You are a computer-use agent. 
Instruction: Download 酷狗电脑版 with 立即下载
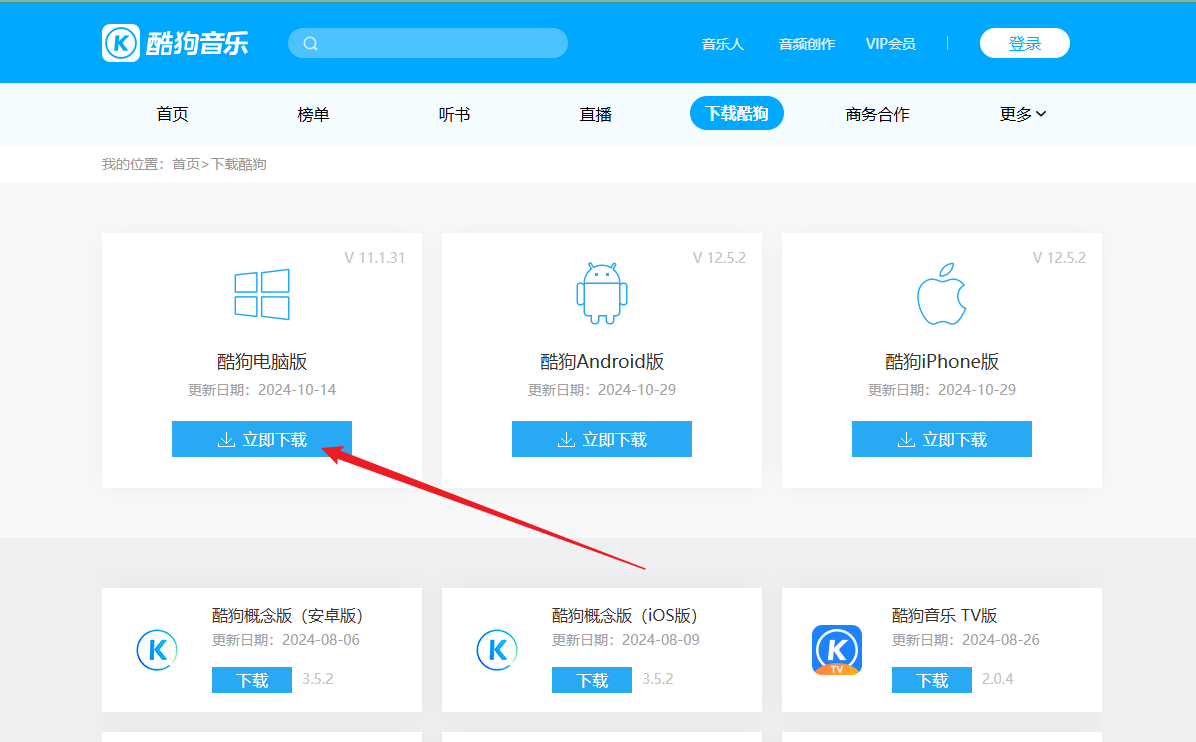262,439
